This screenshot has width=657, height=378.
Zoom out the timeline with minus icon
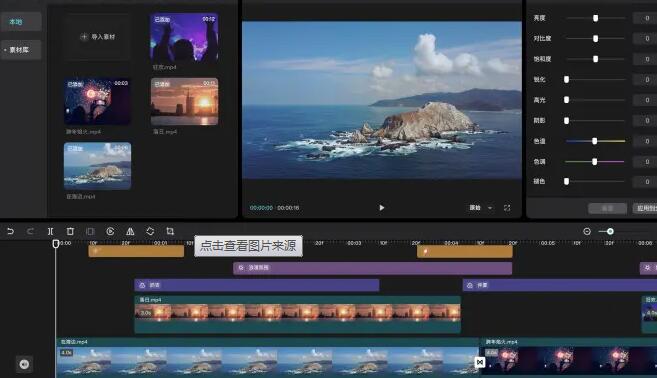click(x=587, y=231)
